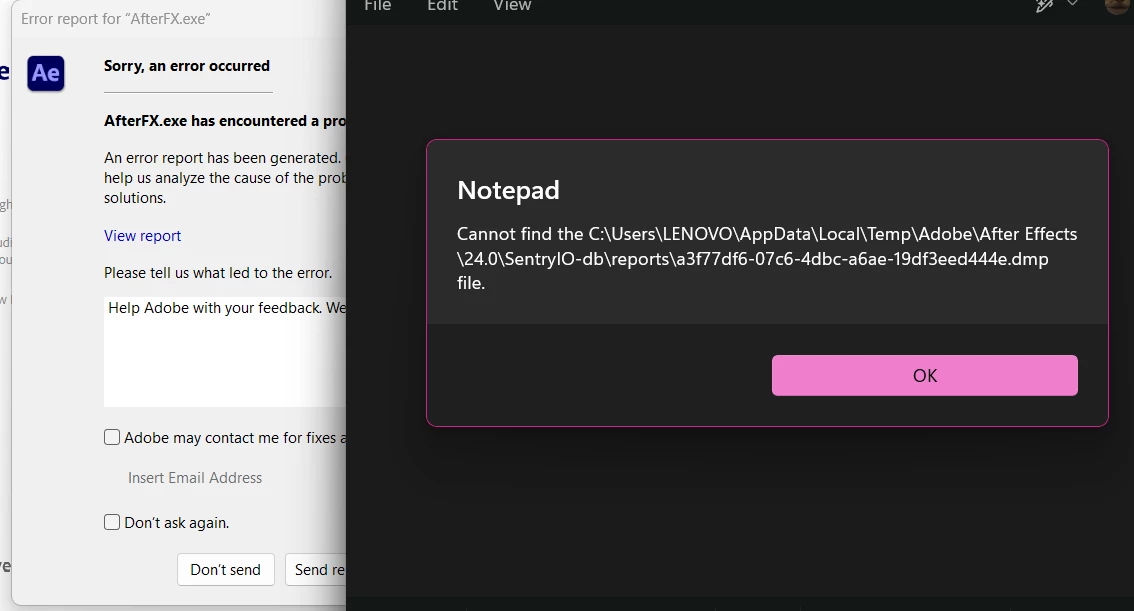The width and height of the screenshot is (1134, 611).
Task: Dismiss the Notepad dialog with OK
Action: pos(924,375)
